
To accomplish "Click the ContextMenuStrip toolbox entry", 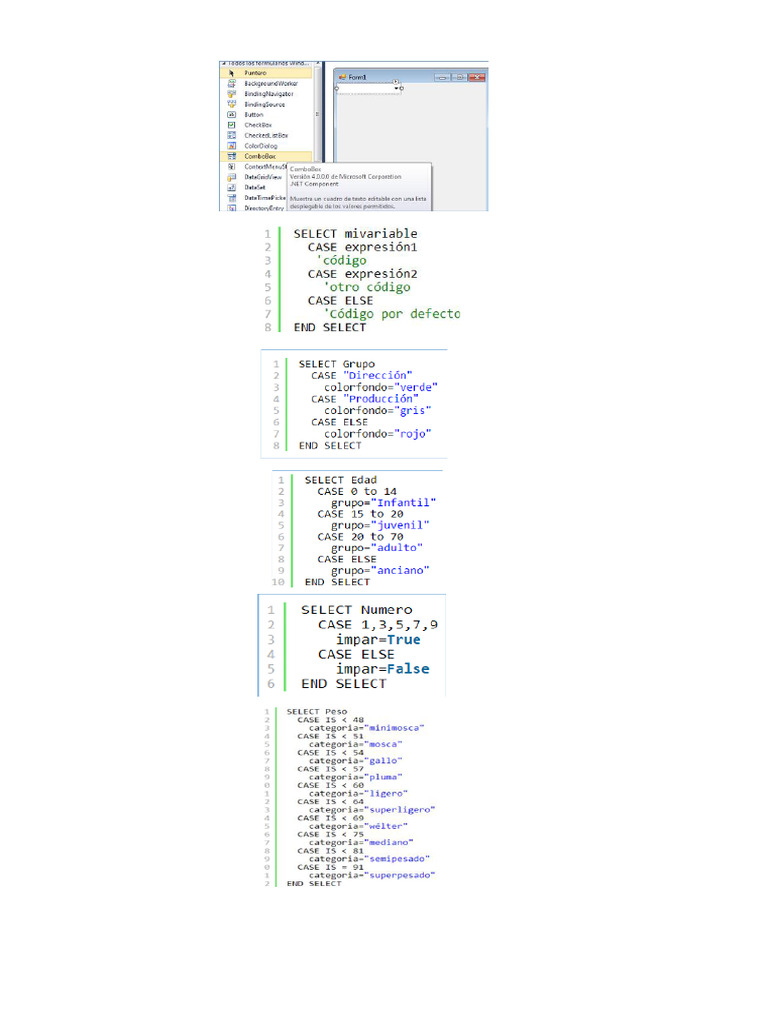I will 265,167.
